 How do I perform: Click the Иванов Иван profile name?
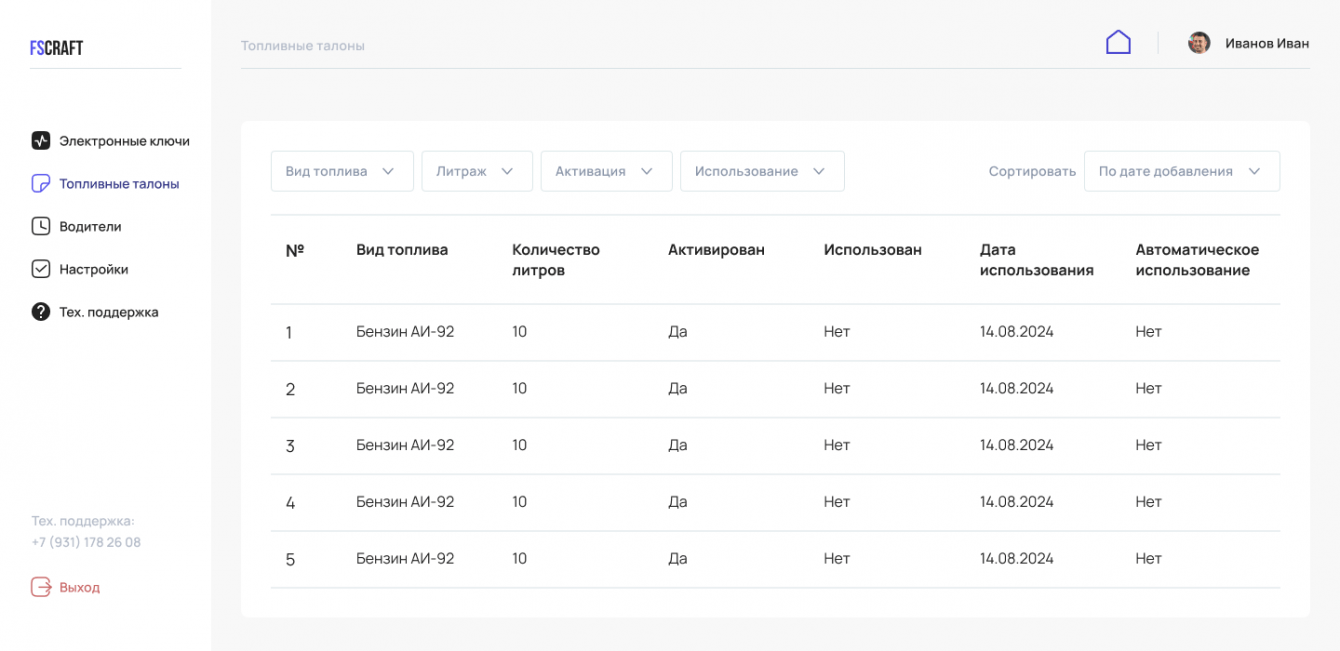click(1267, 43)
